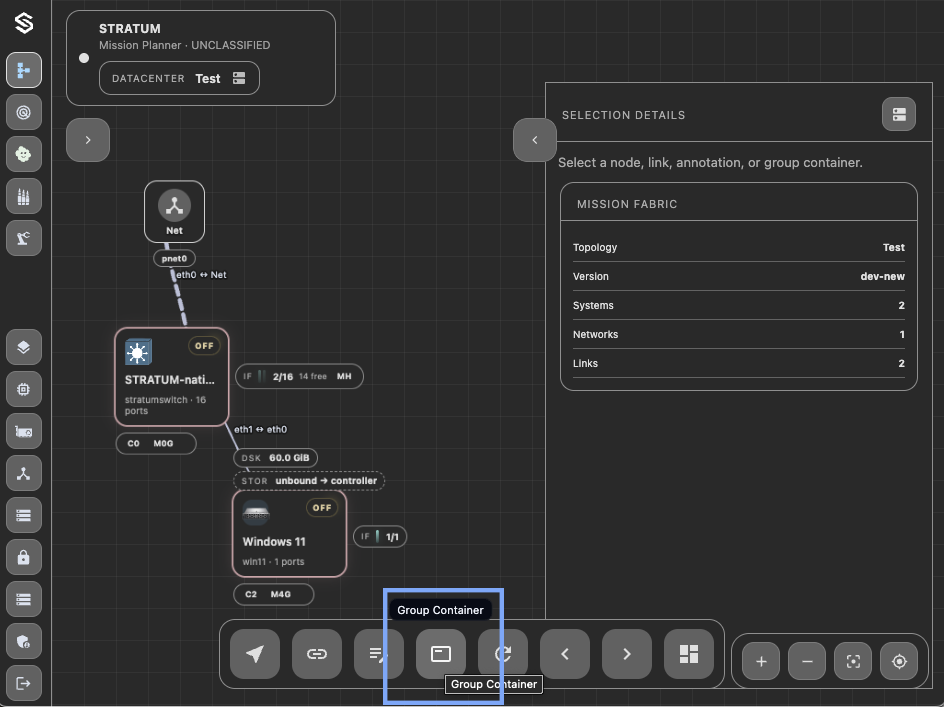This screenshot has width=944, height=707.
Task: Open the dashboard layout grid tool
Action: [x=689, y=654]
